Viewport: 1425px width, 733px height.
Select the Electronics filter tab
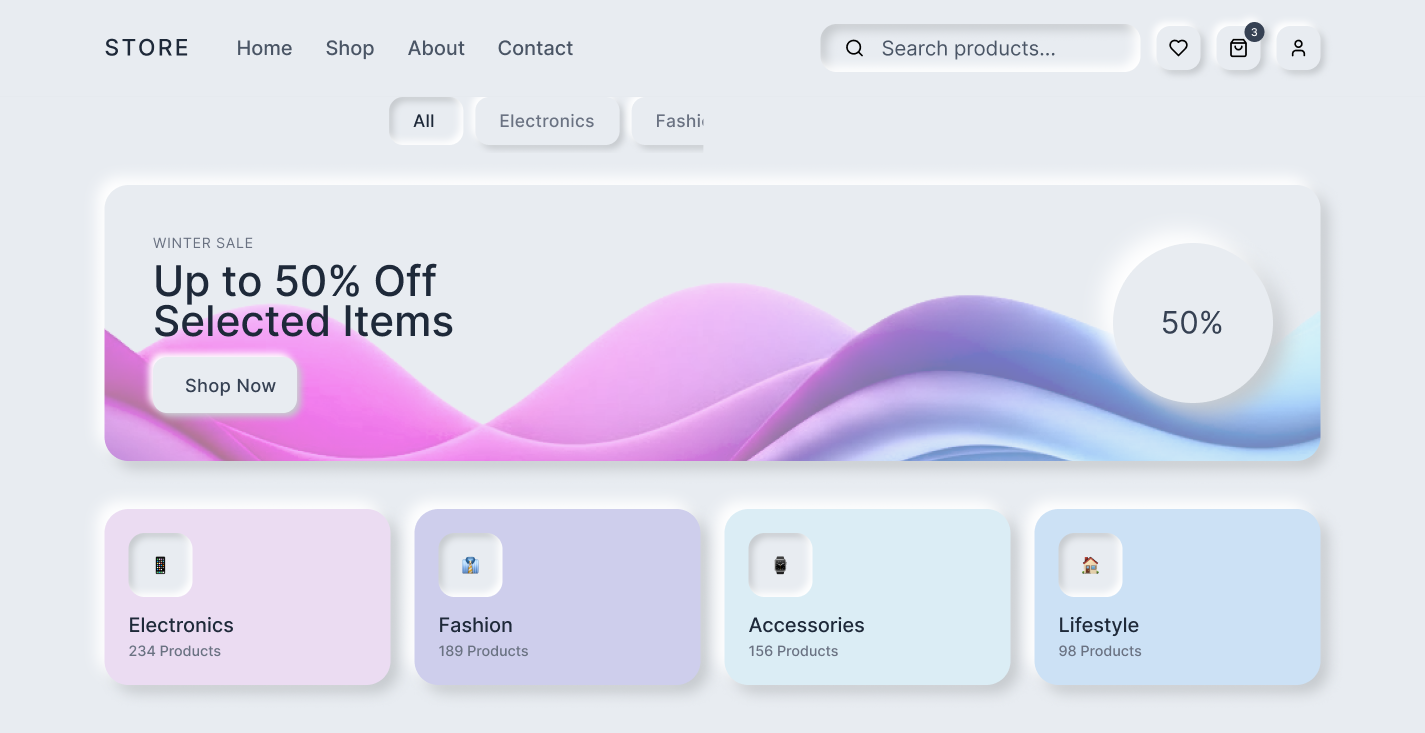(547, 121)
